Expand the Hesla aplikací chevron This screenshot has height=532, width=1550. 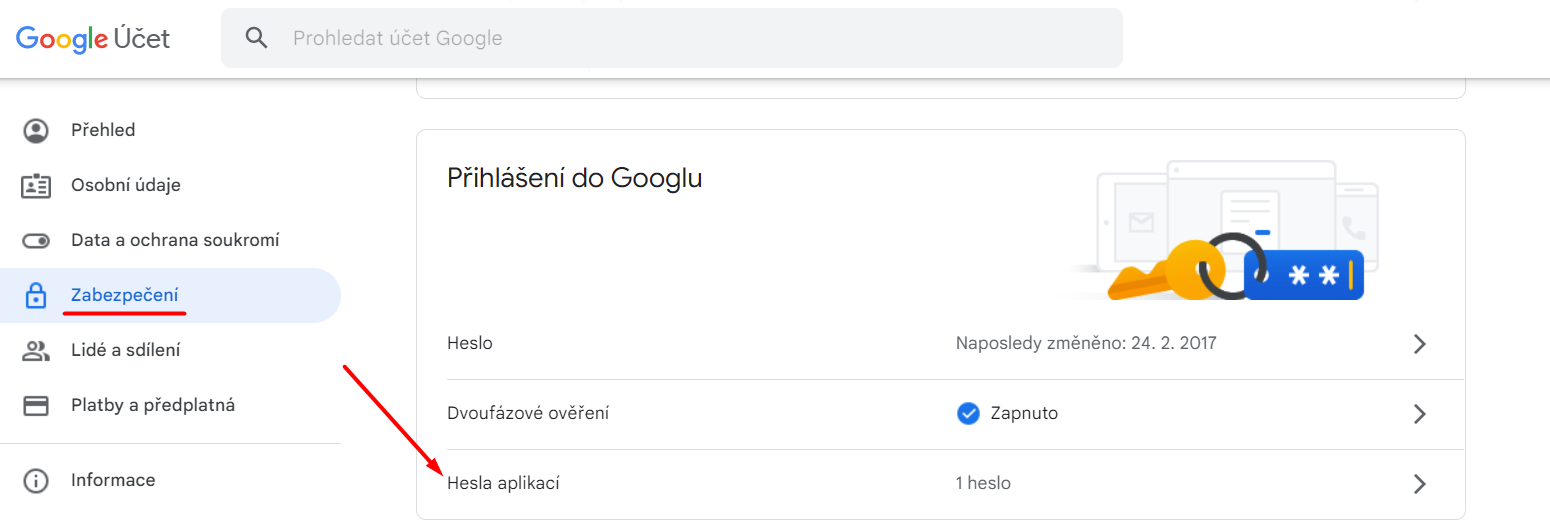coord(1419,484)
